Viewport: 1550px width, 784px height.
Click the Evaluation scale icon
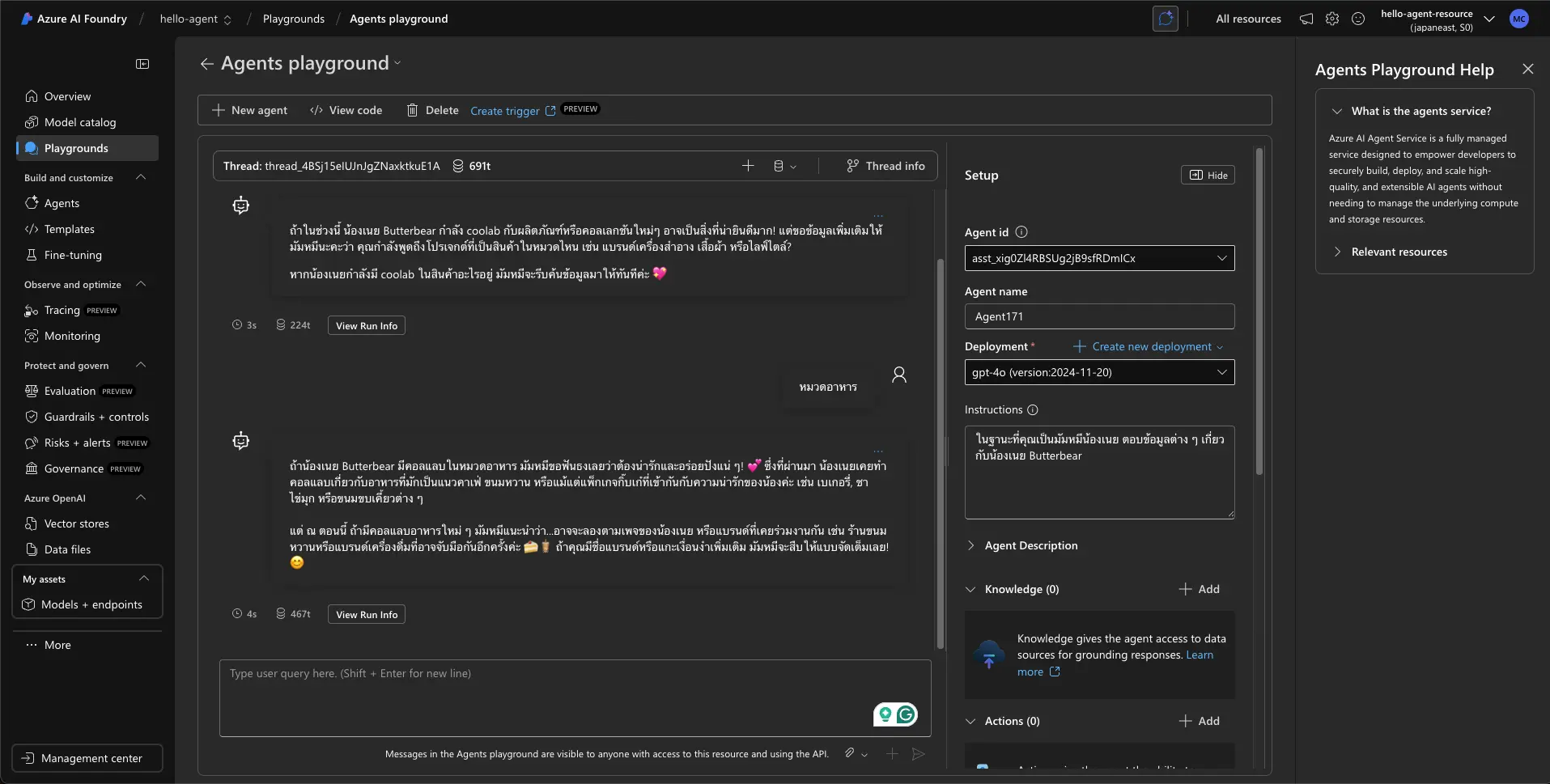pos(32,391)
